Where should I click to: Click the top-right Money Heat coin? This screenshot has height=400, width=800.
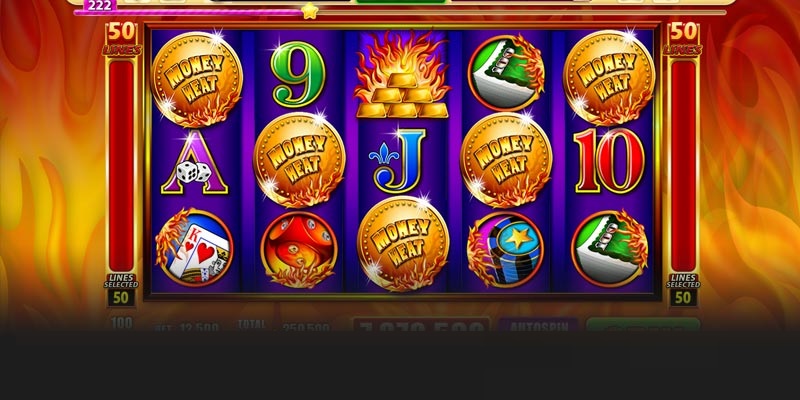[x=608, y=78]
